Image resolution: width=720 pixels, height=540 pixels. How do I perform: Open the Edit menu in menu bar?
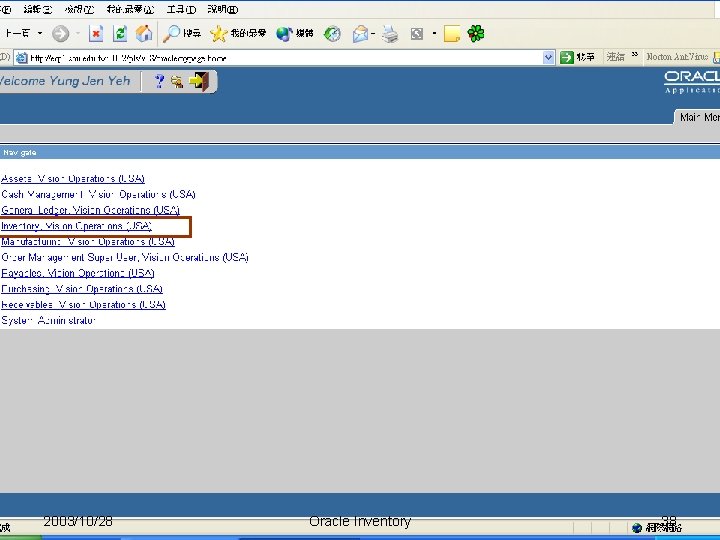pyautogui.click(x=37, y=9)
